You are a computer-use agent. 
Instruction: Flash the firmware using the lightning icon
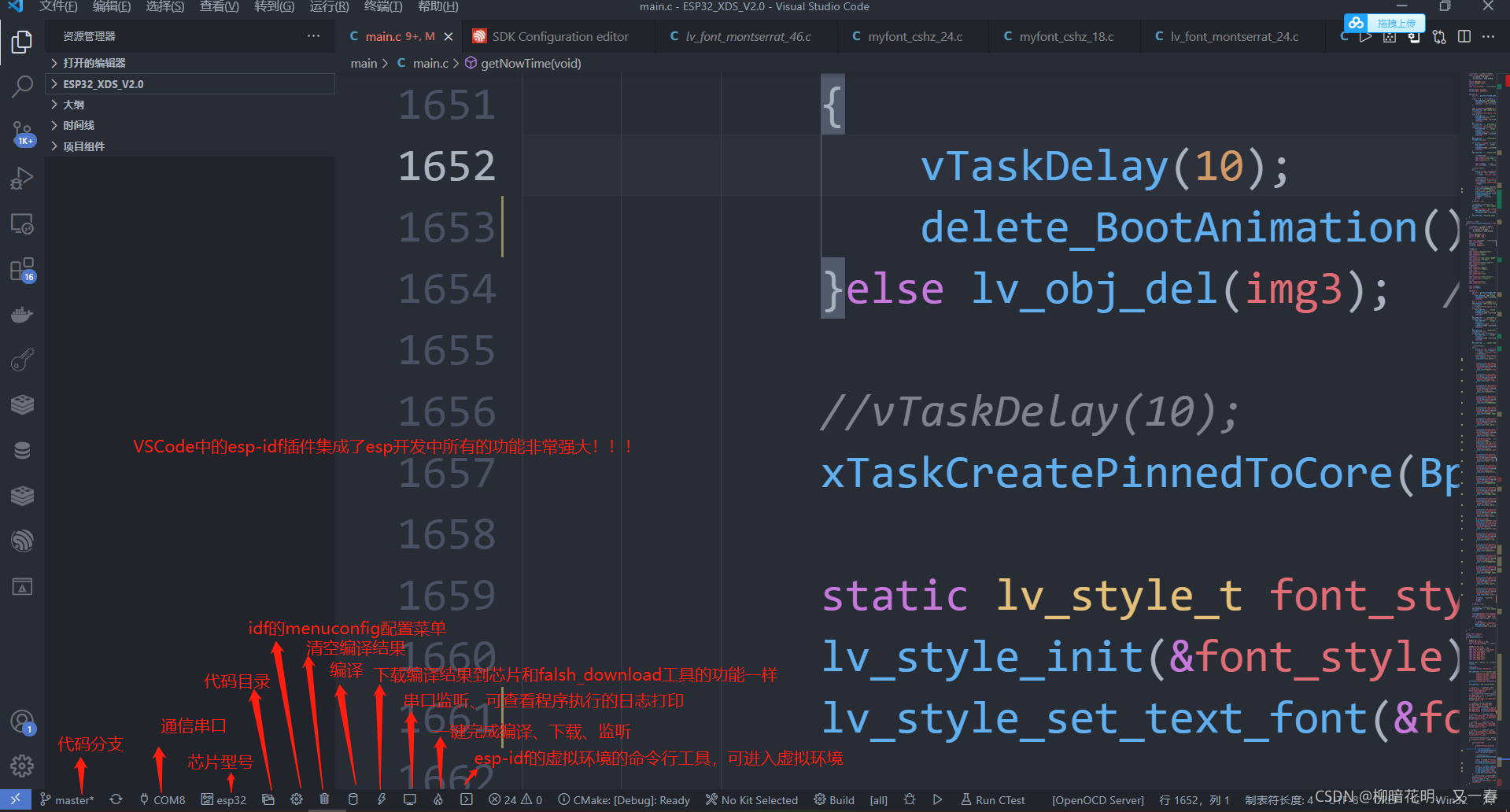tap(382, 799)
